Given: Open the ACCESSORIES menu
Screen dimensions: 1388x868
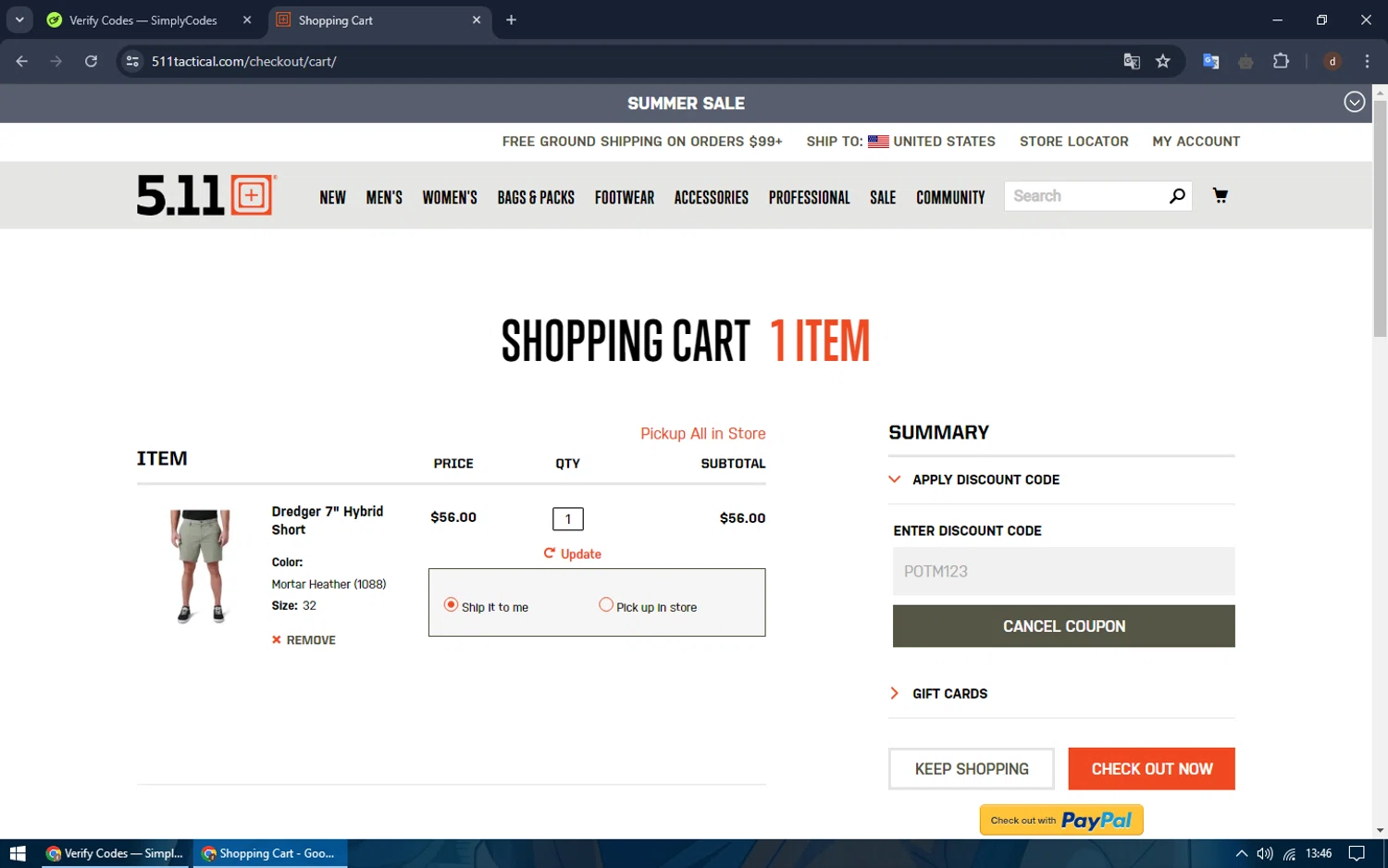Looking at the screenshot, I should [711, 197].
